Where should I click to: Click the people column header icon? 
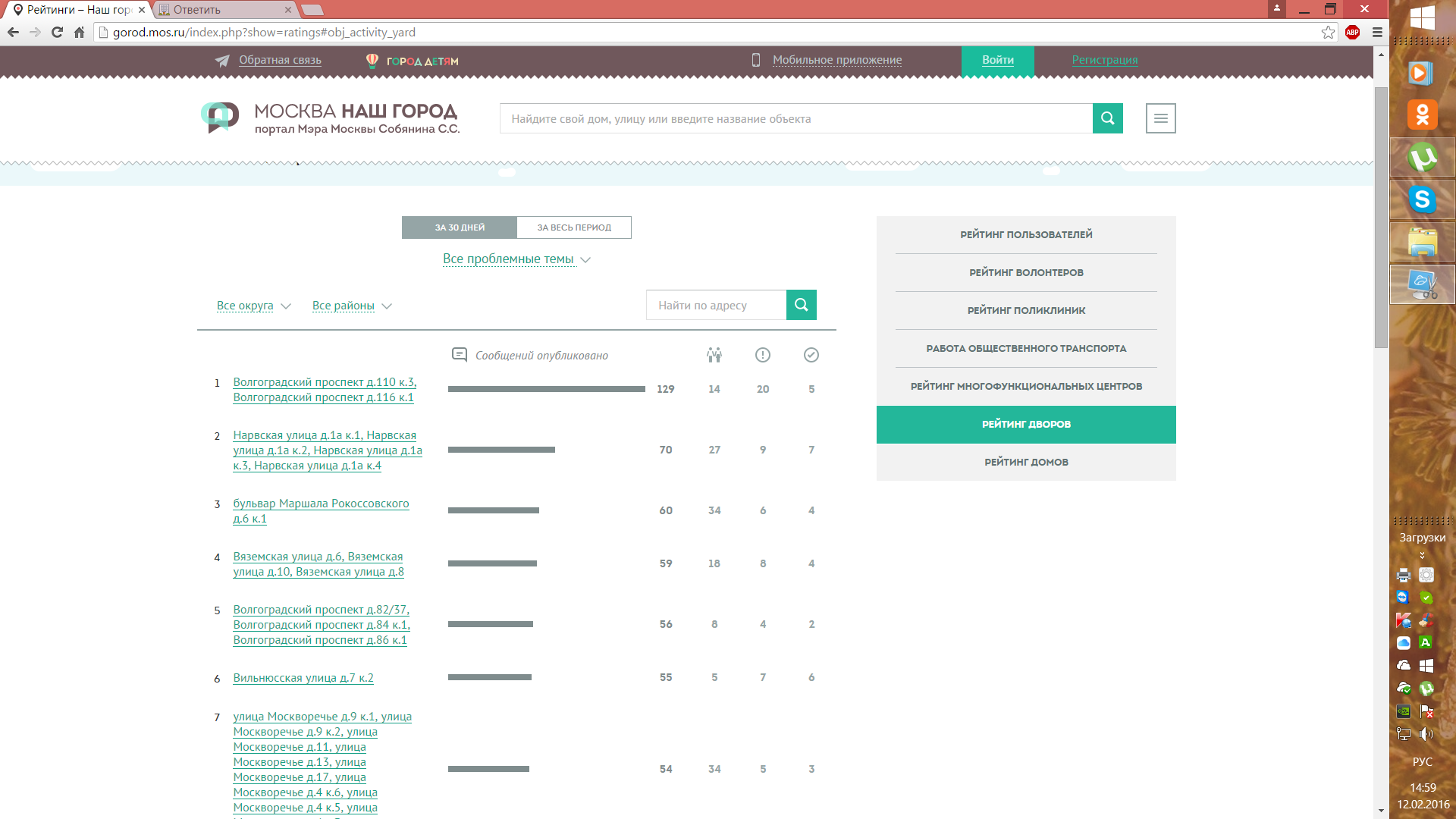point(714,355)
